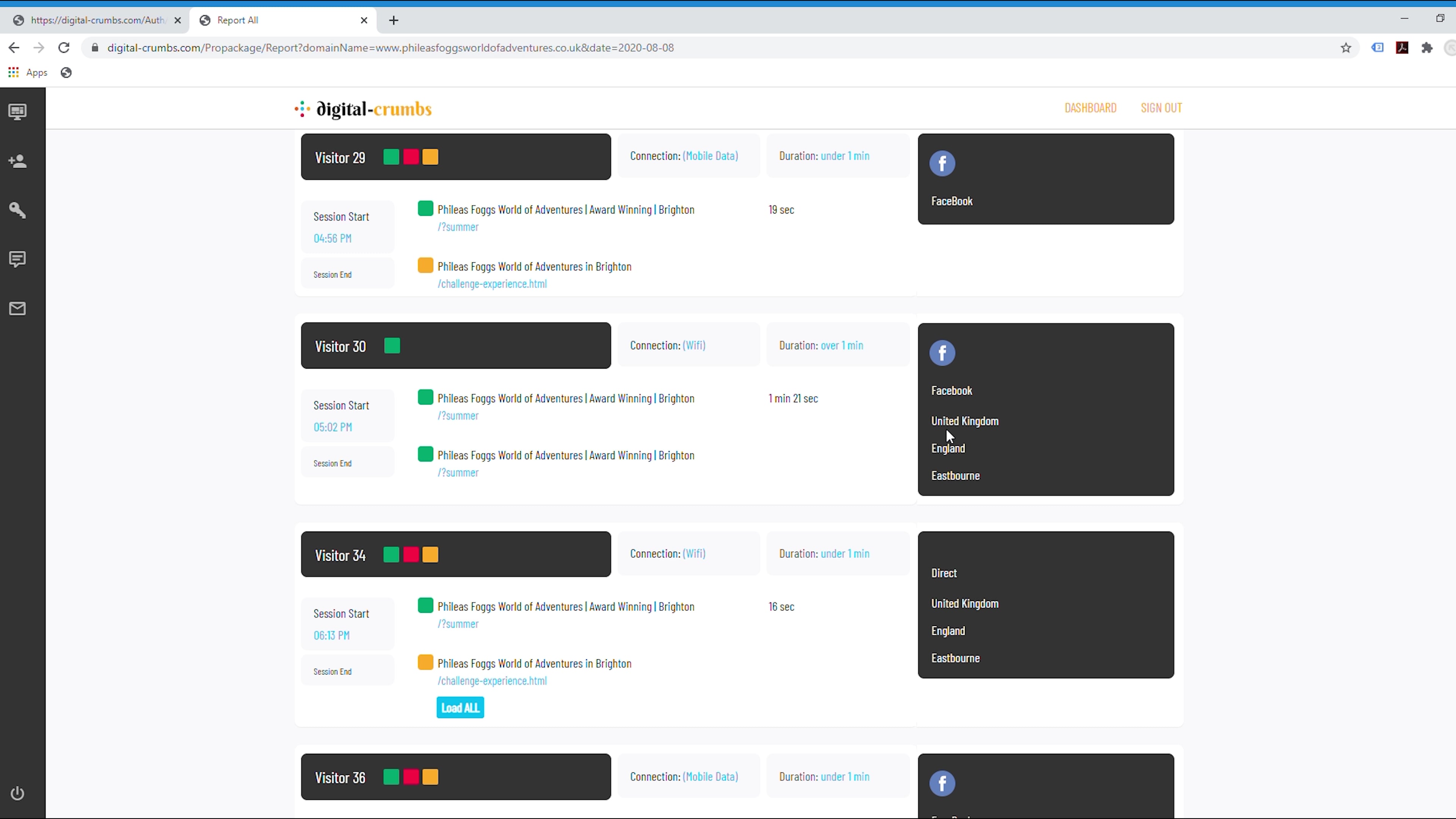Click the globe bookmark icon beside Apps
This screenshot has height=819, width=1456.
point(66,72)
